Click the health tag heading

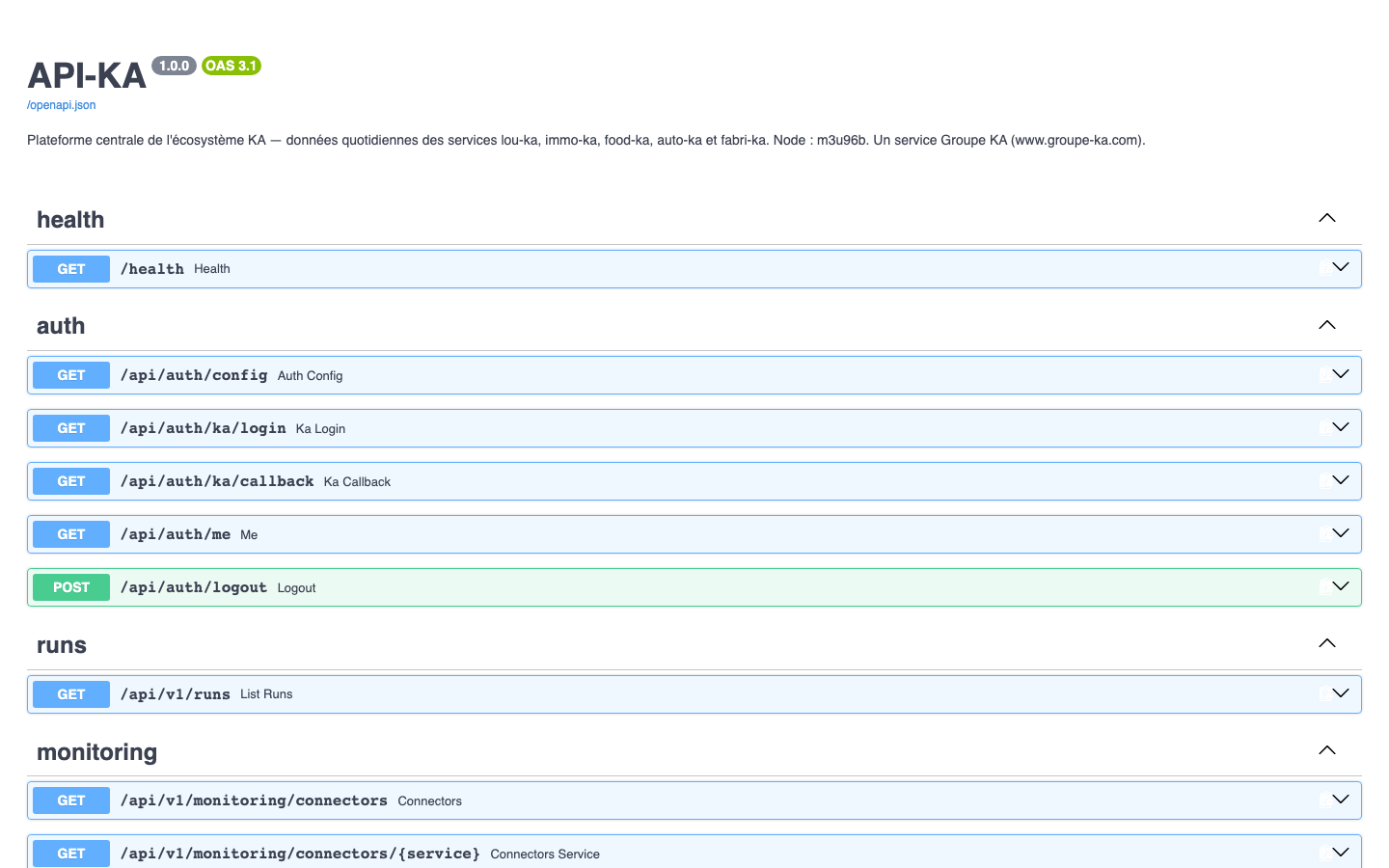[x=70, y=220]
